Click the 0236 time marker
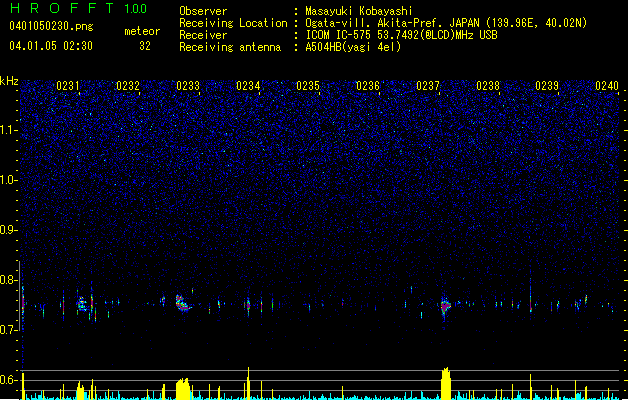 point(368,85)
